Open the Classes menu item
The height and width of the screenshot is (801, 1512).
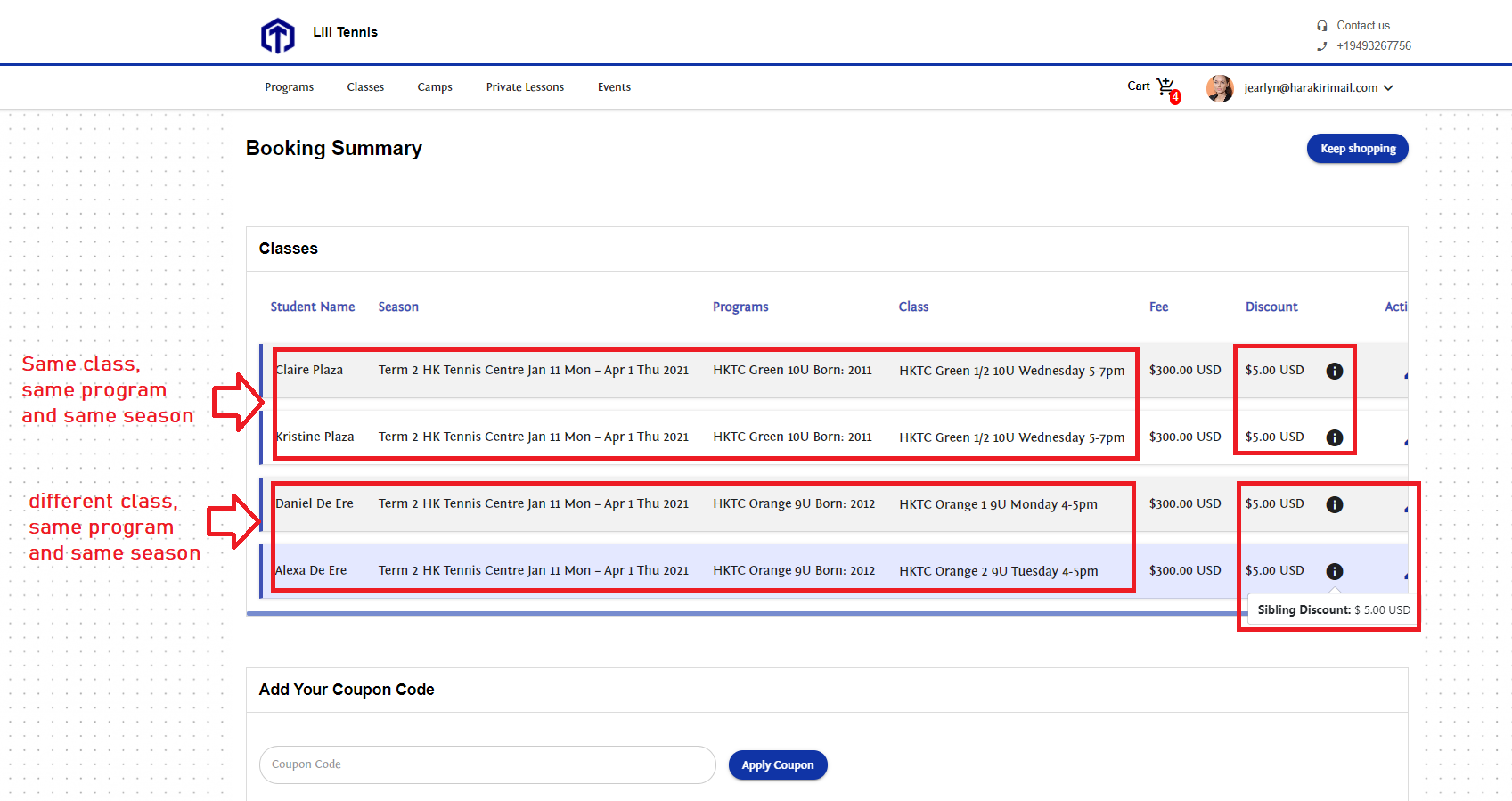coord(365,87)
